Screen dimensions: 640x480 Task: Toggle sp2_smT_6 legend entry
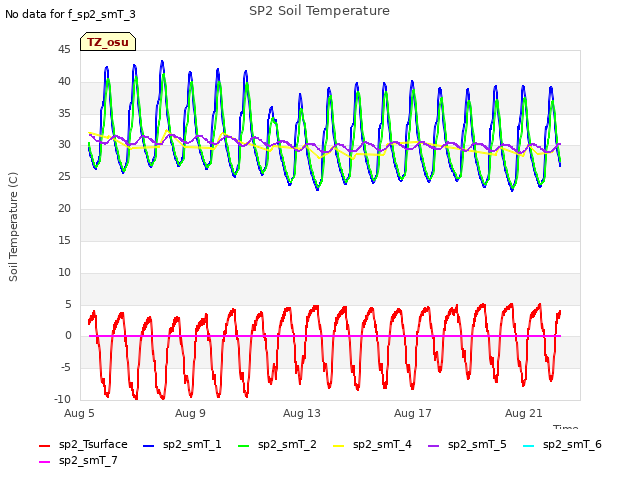click(x=562, y=444)
